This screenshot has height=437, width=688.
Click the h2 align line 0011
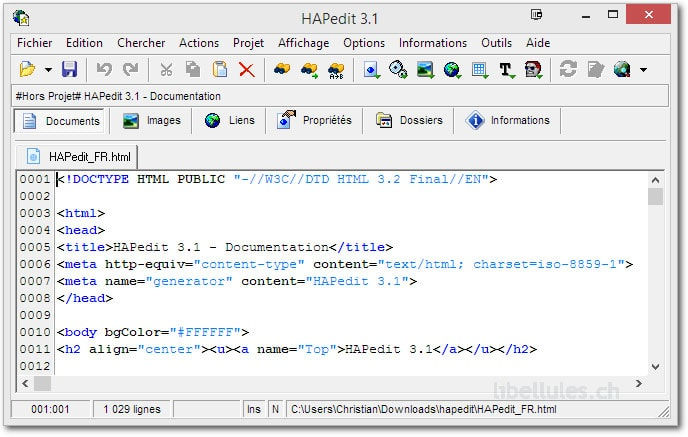pos(297,349)
